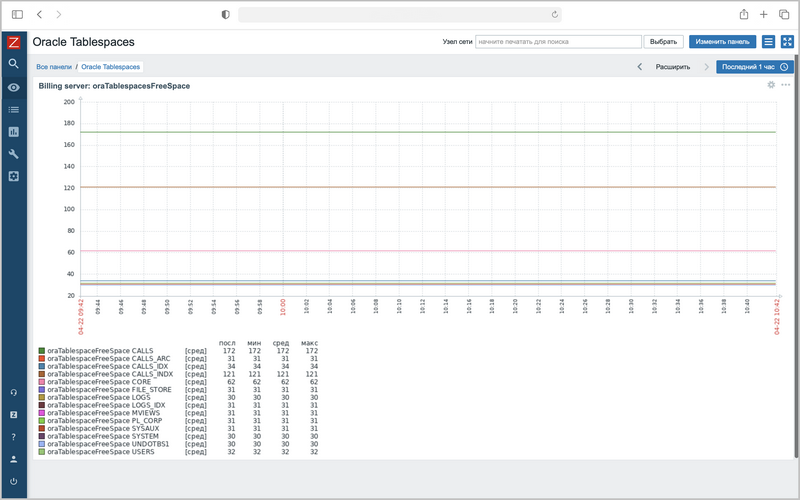Click the CALLS legend color swatch

tap(42, 351)
